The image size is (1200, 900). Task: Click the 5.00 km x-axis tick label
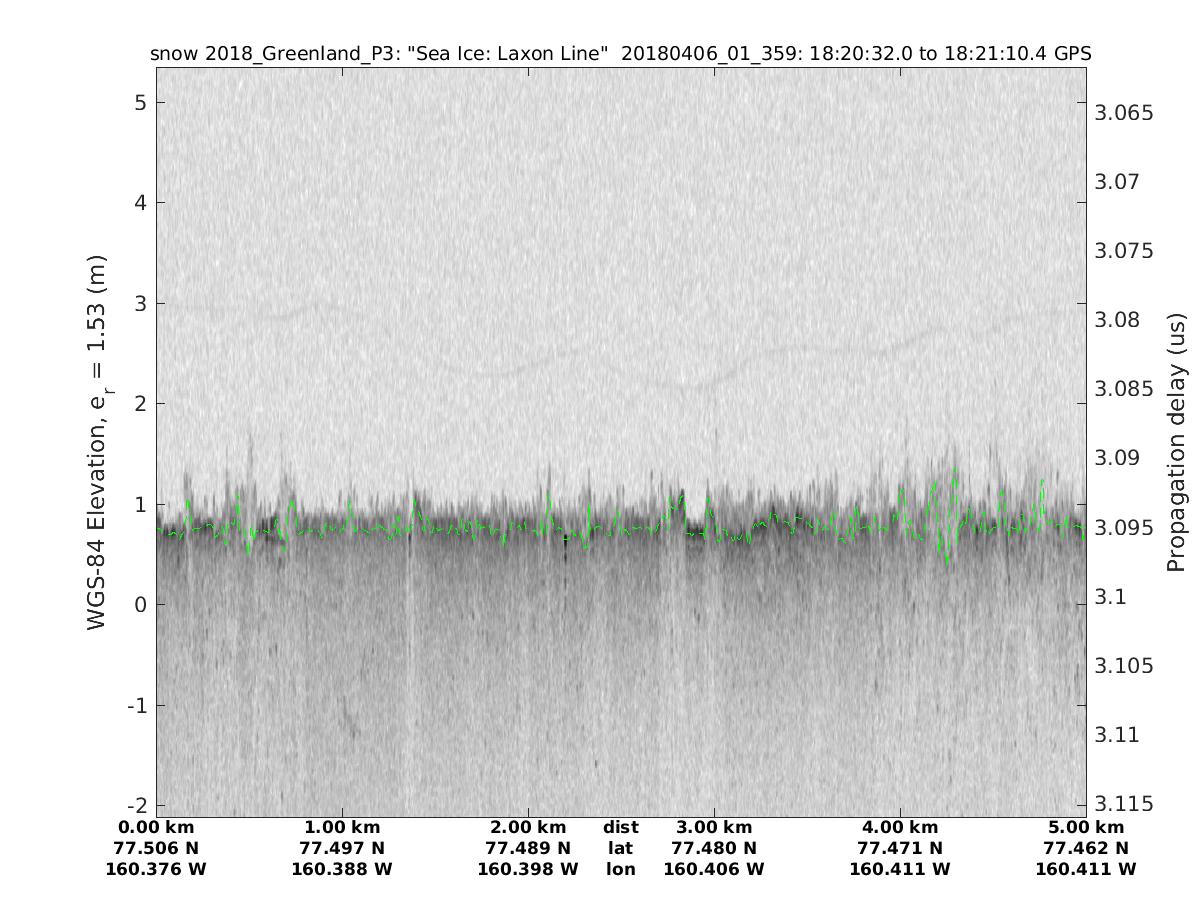tap(1086, 827)
